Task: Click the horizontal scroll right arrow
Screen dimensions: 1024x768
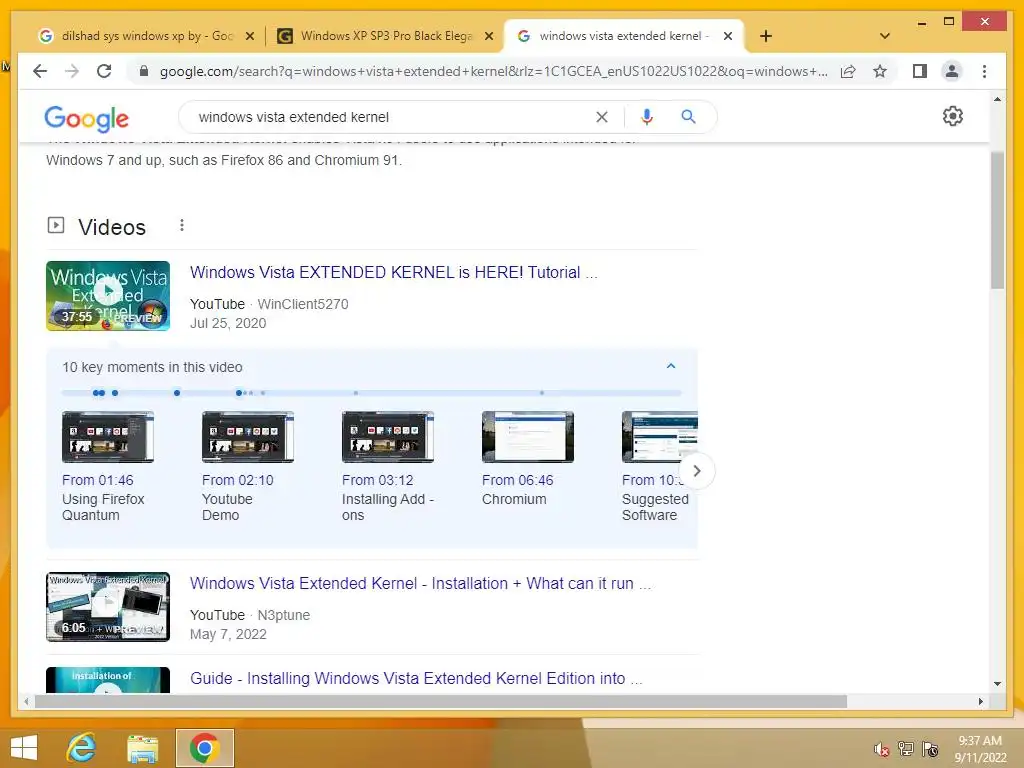Action: click(x=980, y=701)
